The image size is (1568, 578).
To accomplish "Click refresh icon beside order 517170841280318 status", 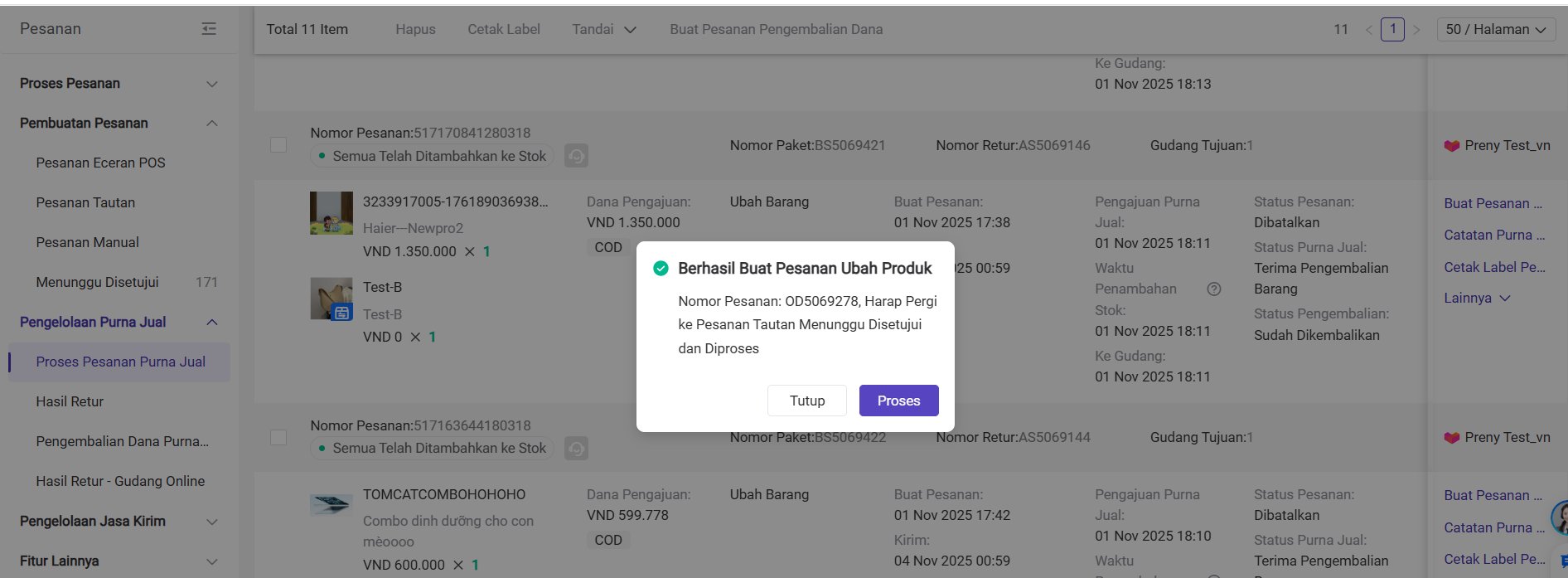I will click(x=576, y=156).
